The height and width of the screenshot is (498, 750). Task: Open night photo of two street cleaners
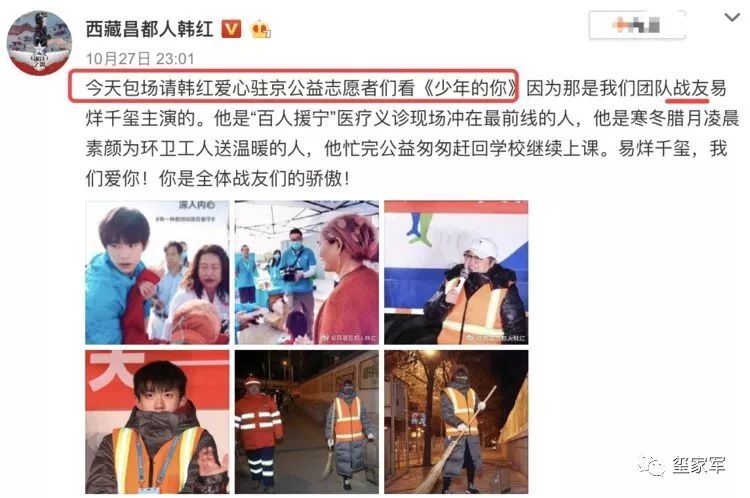coord(307,422)
